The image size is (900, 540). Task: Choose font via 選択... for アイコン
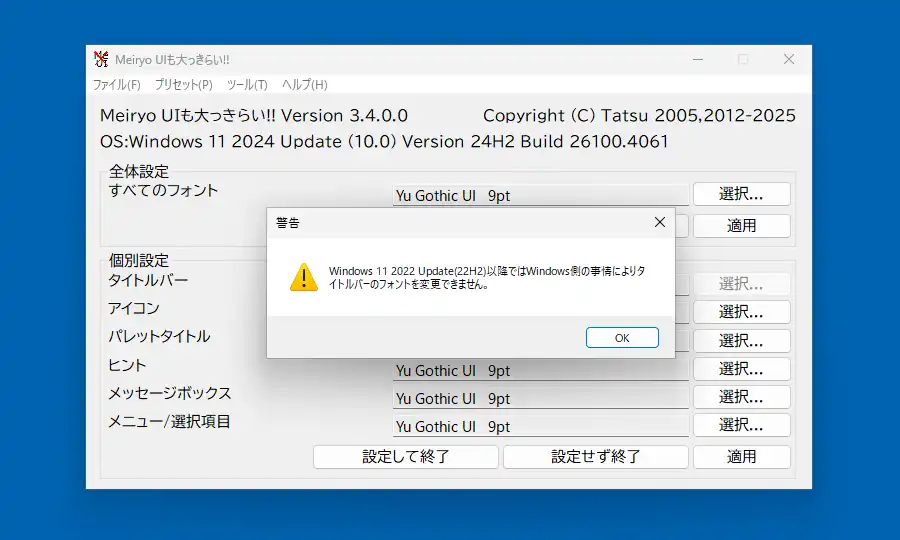pyautogui.click(x=742, y=312)
